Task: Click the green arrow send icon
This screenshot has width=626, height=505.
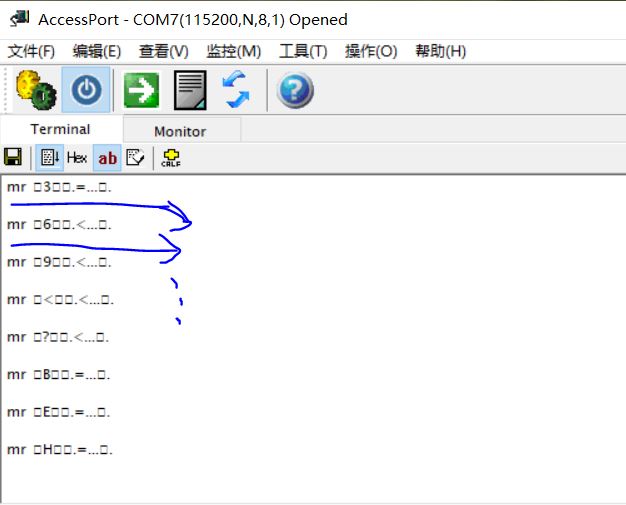Action: (141, 91)
